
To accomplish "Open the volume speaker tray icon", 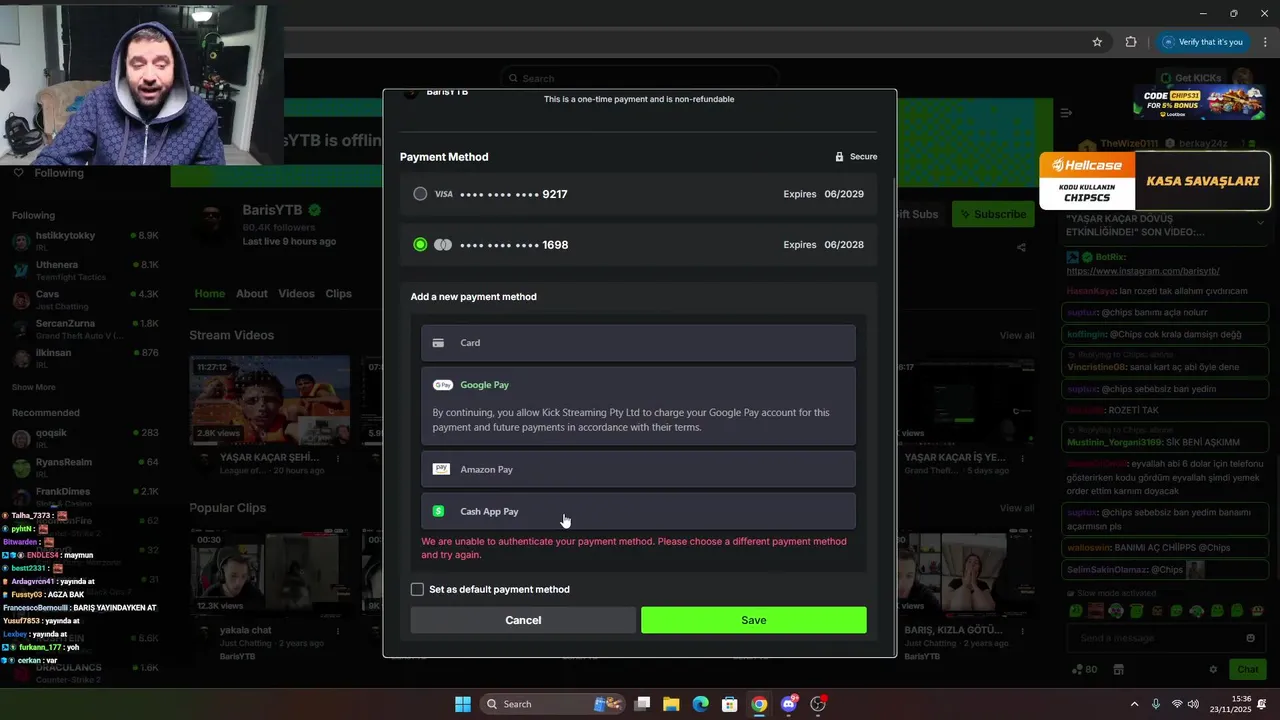I will pyautogui.click(x=1192, y=704).
